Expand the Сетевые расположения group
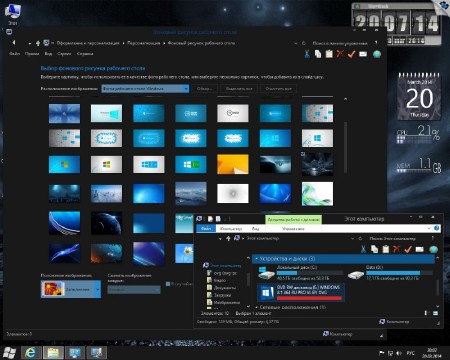450x360 pixels. click(x=257, y=307)
